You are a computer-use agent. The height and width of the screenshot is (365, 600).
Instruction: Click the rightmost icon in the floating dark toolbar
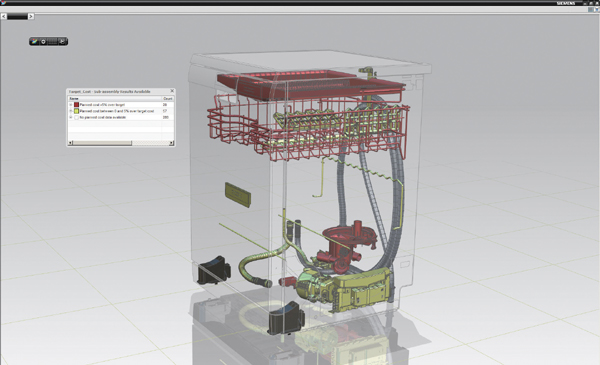63,42
